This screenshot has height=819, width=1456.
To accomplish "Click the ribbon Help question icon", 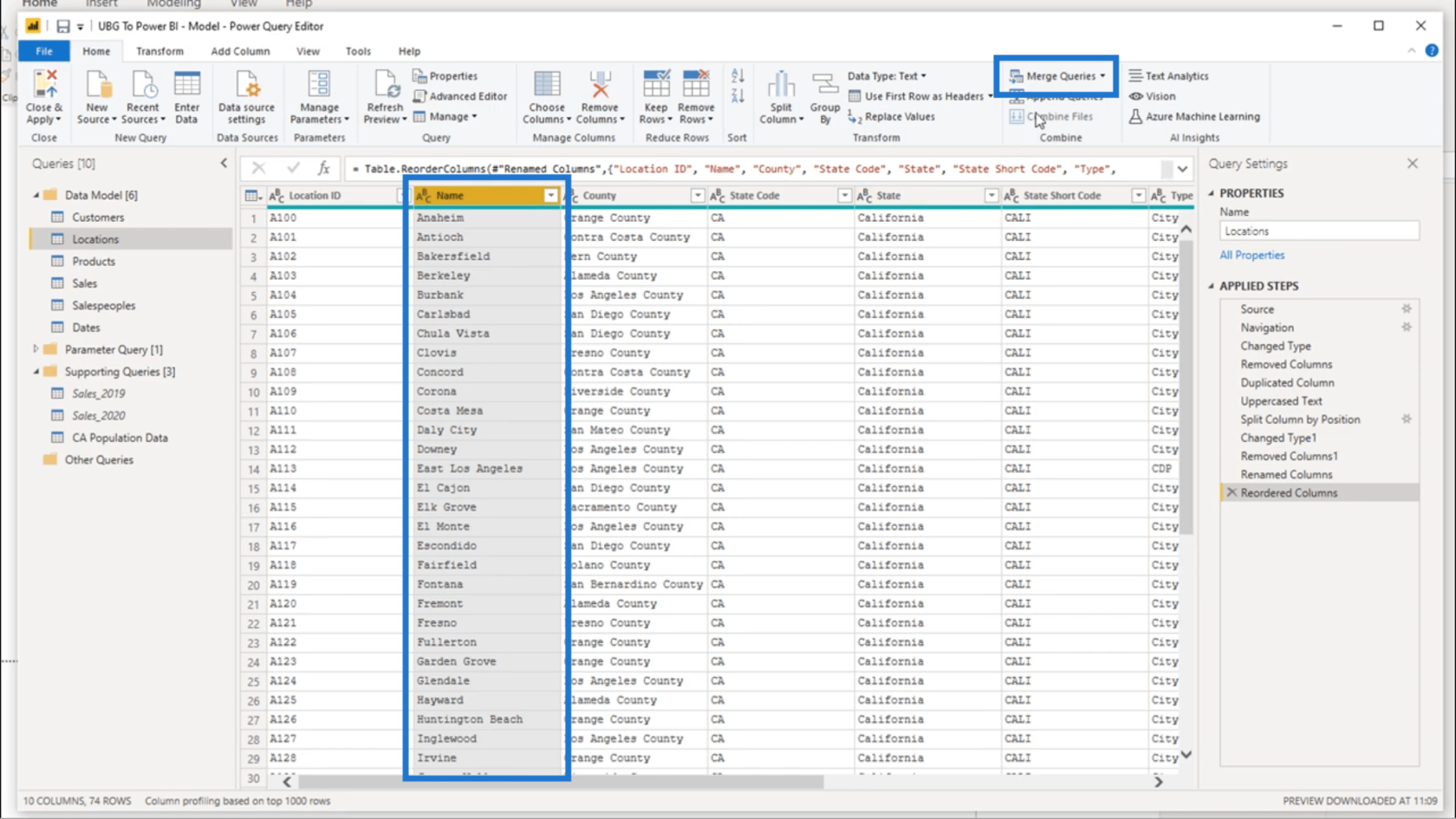I will point(1432,50).
